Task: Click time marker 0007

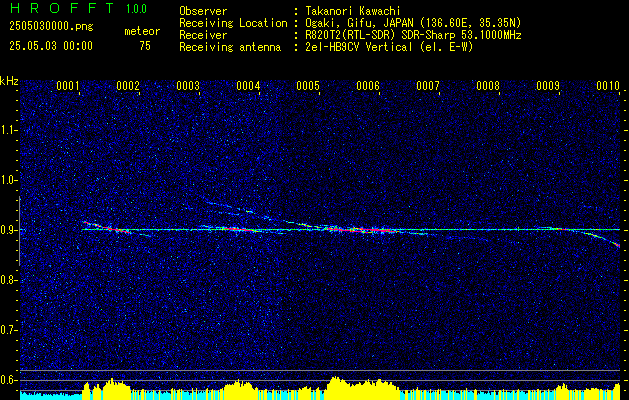Action: 428,86
